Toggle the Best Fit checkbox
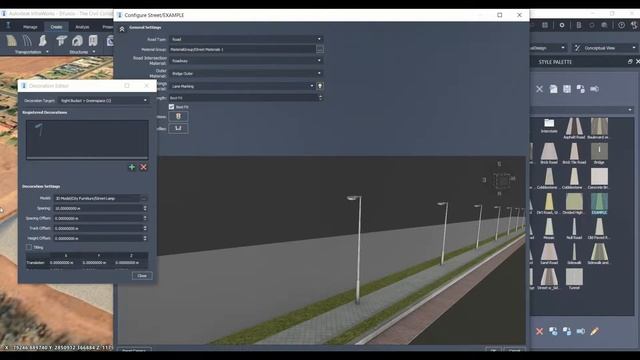 pyautogui.click(x=171, y=107)
